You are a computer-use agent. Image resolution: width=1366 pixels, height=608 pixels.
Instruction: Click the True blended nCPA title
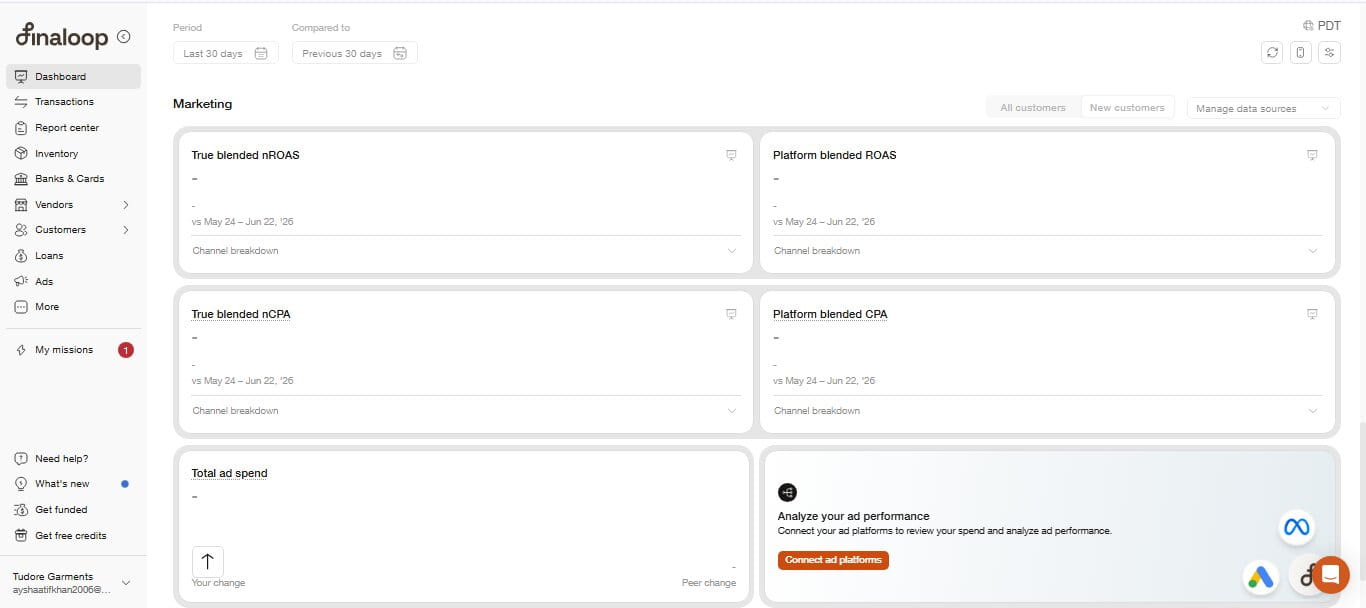tap(241, 314)
